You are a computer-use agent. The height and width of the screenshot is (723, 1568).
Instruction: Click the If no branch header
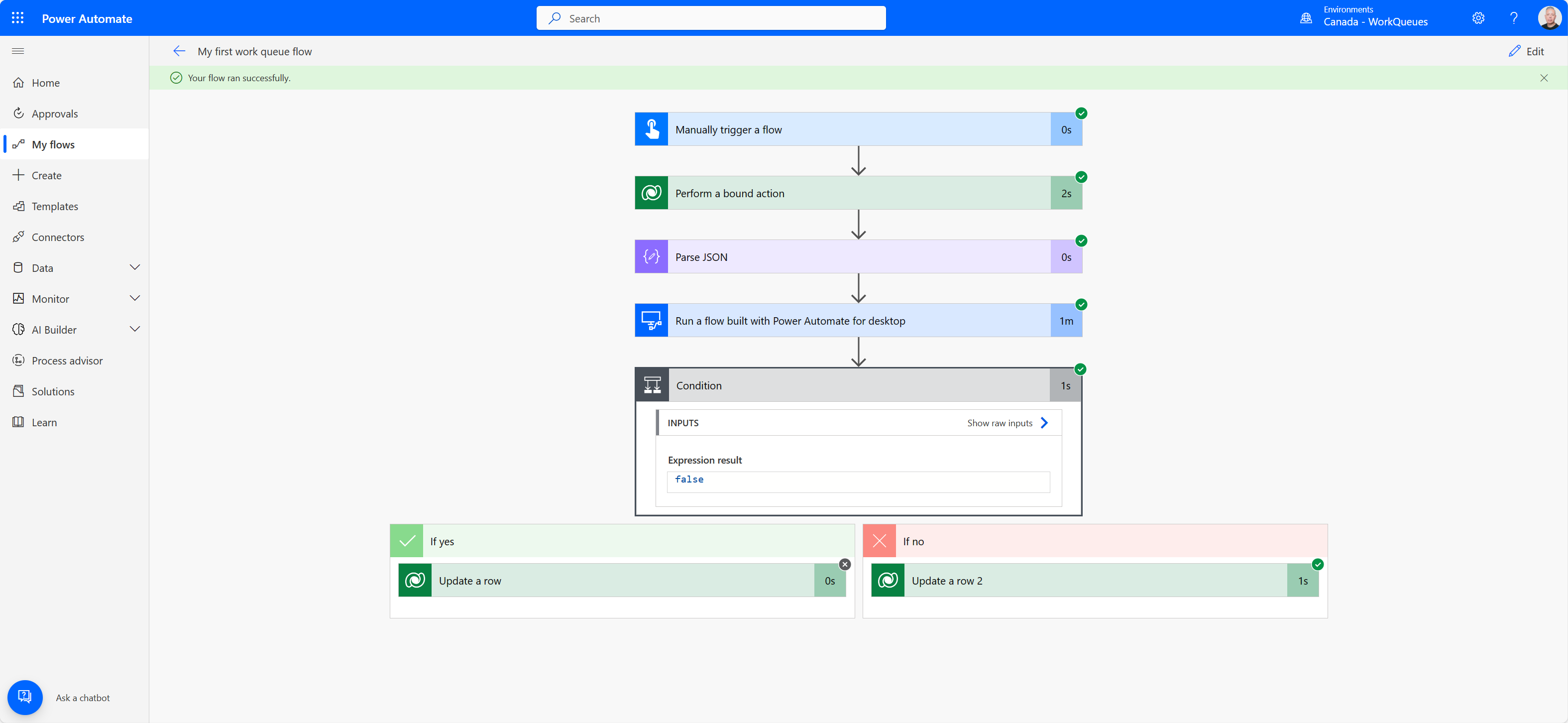point(1095,541)
